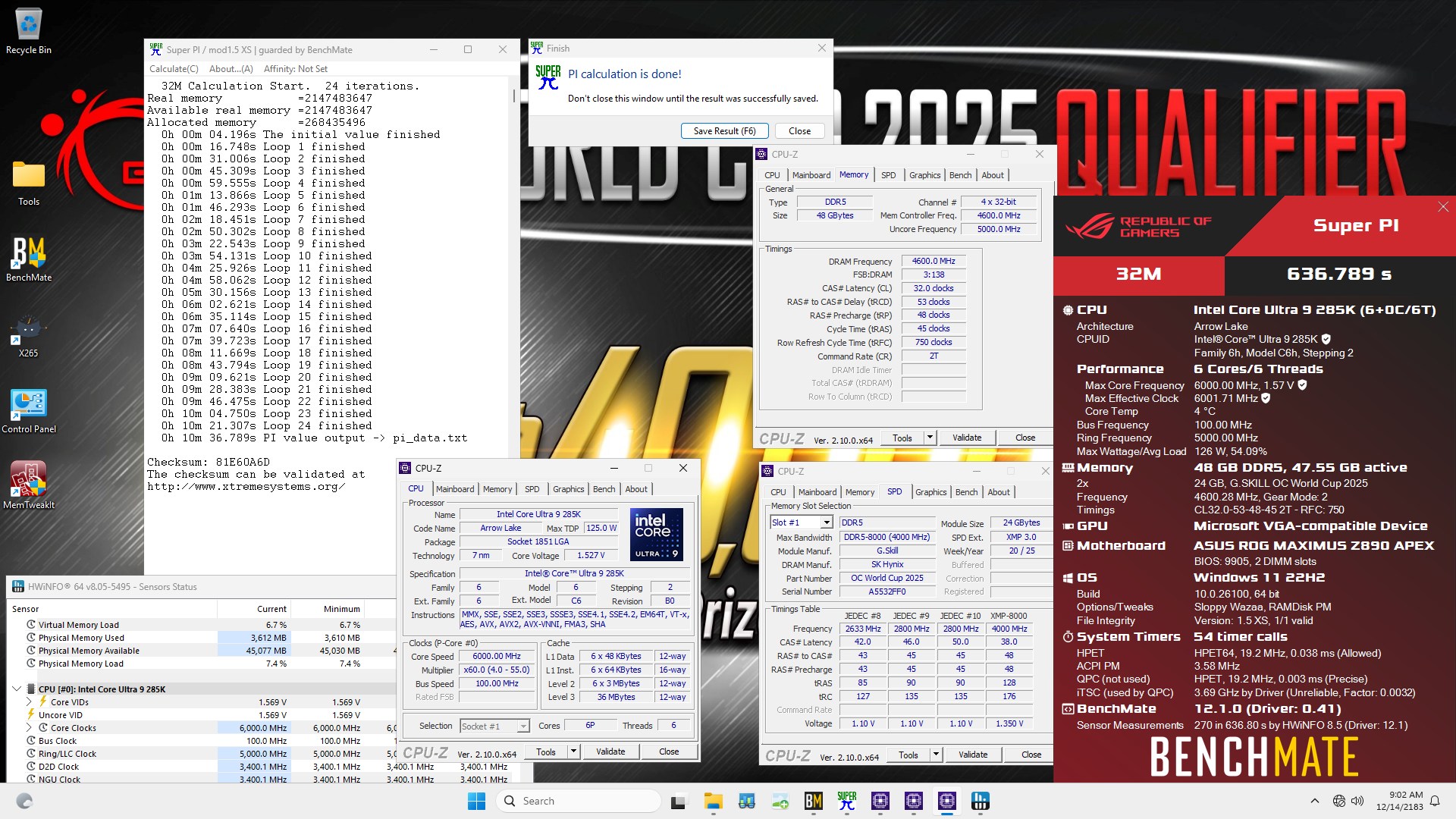1456x819 pixels.
Task: Click the glasses-chart taskbar icon
Action: (x=747, y=801)
